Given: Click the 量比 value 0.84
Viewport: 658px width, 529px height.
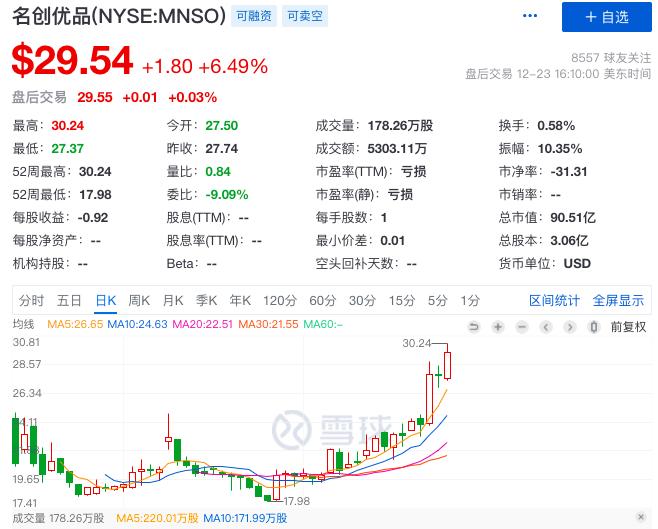Looking at the screenshot, I should pyautogui.click(x=218, y=172).
